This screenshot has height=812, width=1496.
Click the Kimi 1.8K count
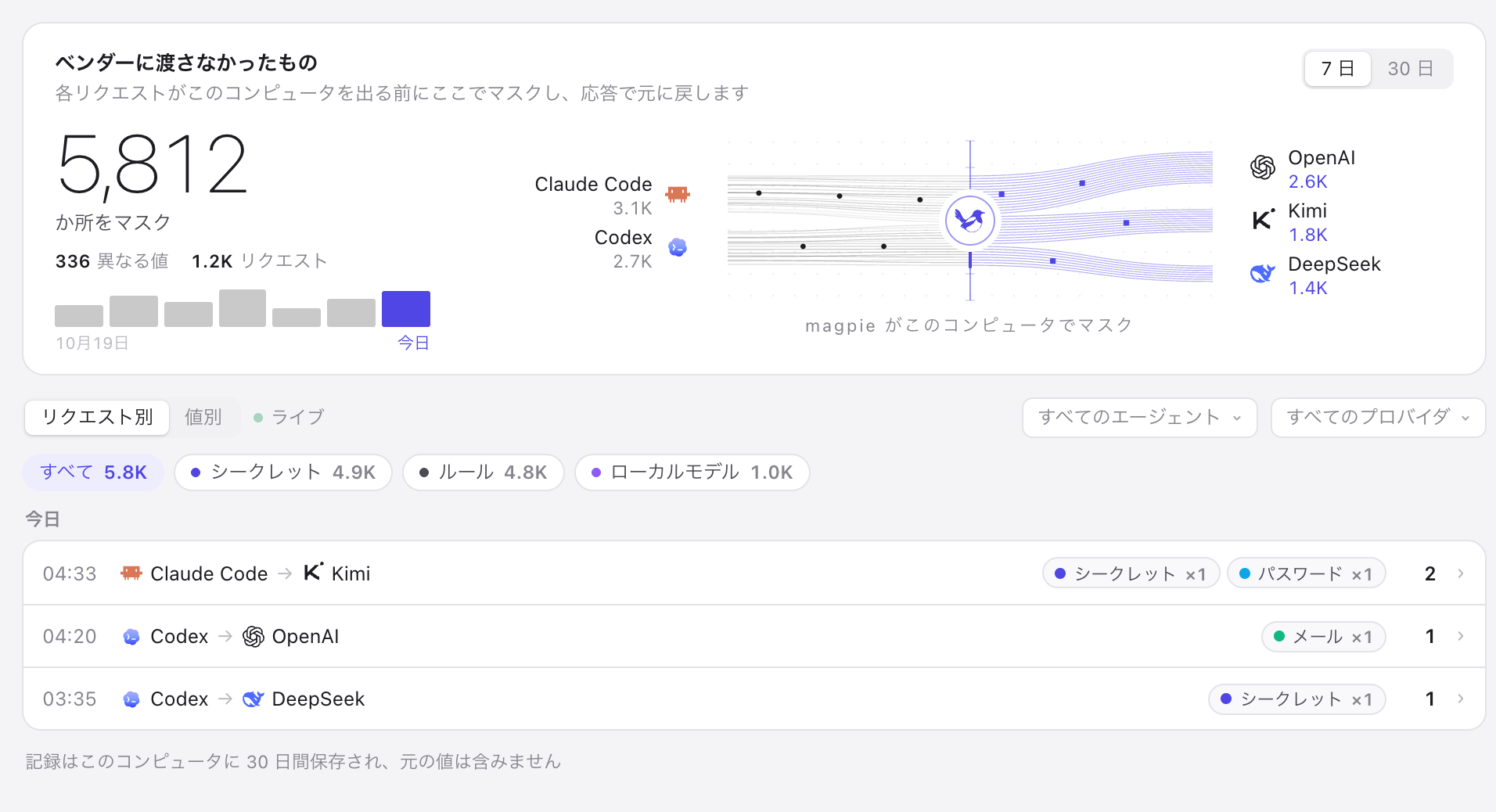(x=1308, y=235)
